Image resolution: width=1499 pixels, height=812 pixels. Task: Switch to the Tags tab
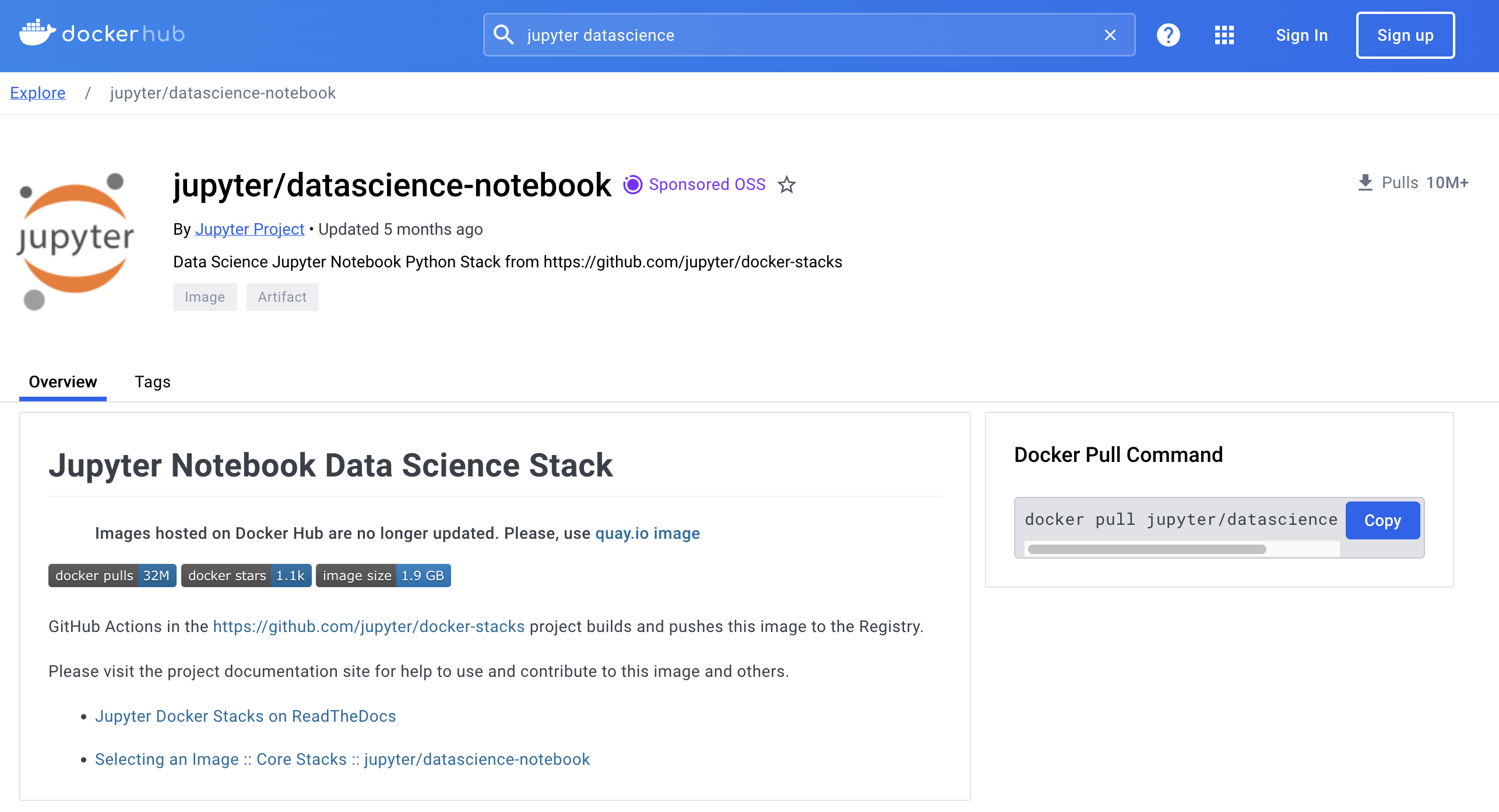click(152, 382)
